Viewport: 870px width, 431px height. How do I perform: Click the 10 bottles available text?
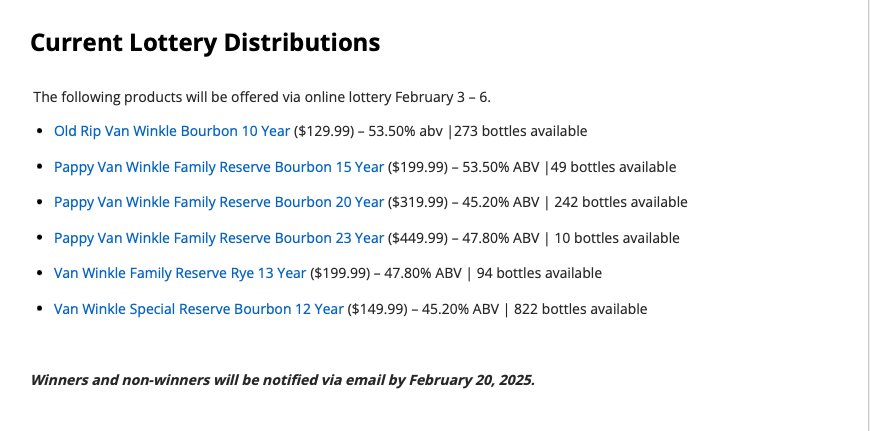pyautogui.click(x=617, y=238)
